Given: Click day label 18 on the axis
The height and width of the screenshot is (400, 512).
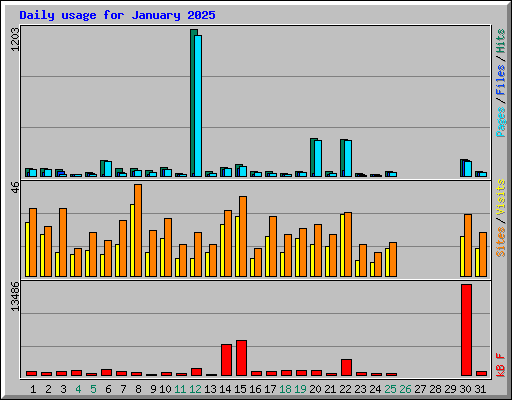Looking at the screenshot, I should coord(285,389).
